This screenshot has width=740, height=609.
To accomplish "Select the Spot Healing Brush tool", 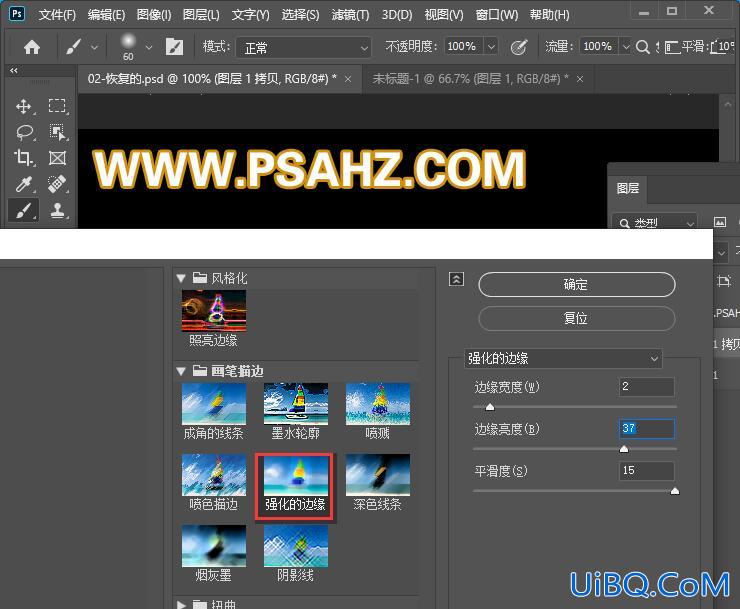I will coord(58,184).
